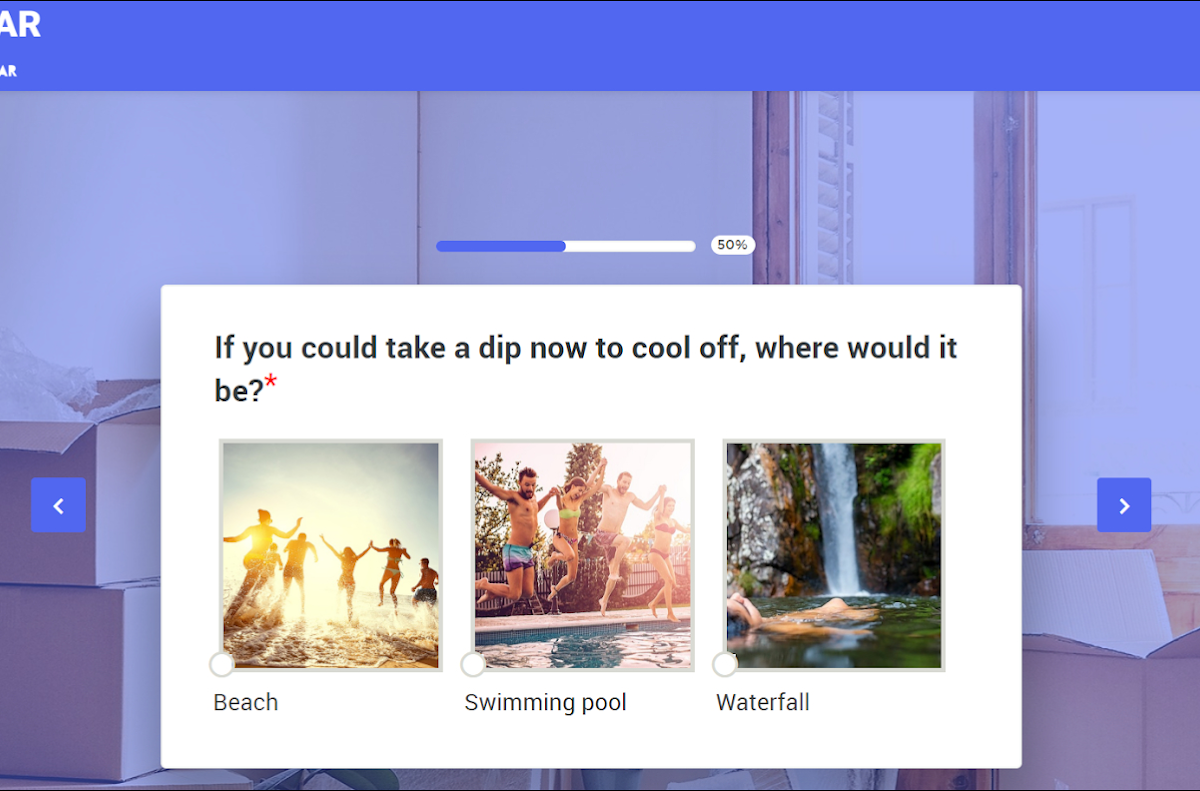Click the large AR logo in header
Viewport: 1200px width, 791px height.
tap(20, 25)
